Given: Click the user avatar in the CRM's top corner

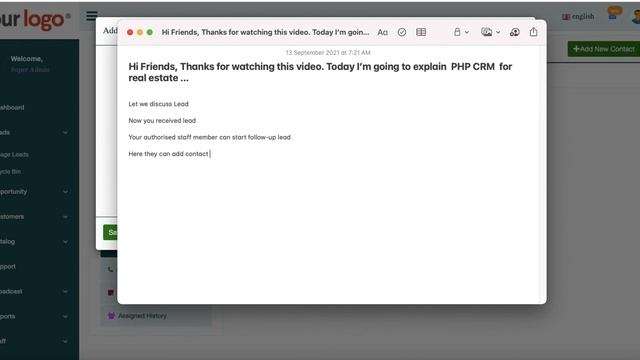Looking at the screenshot, I should click(636, 16).
